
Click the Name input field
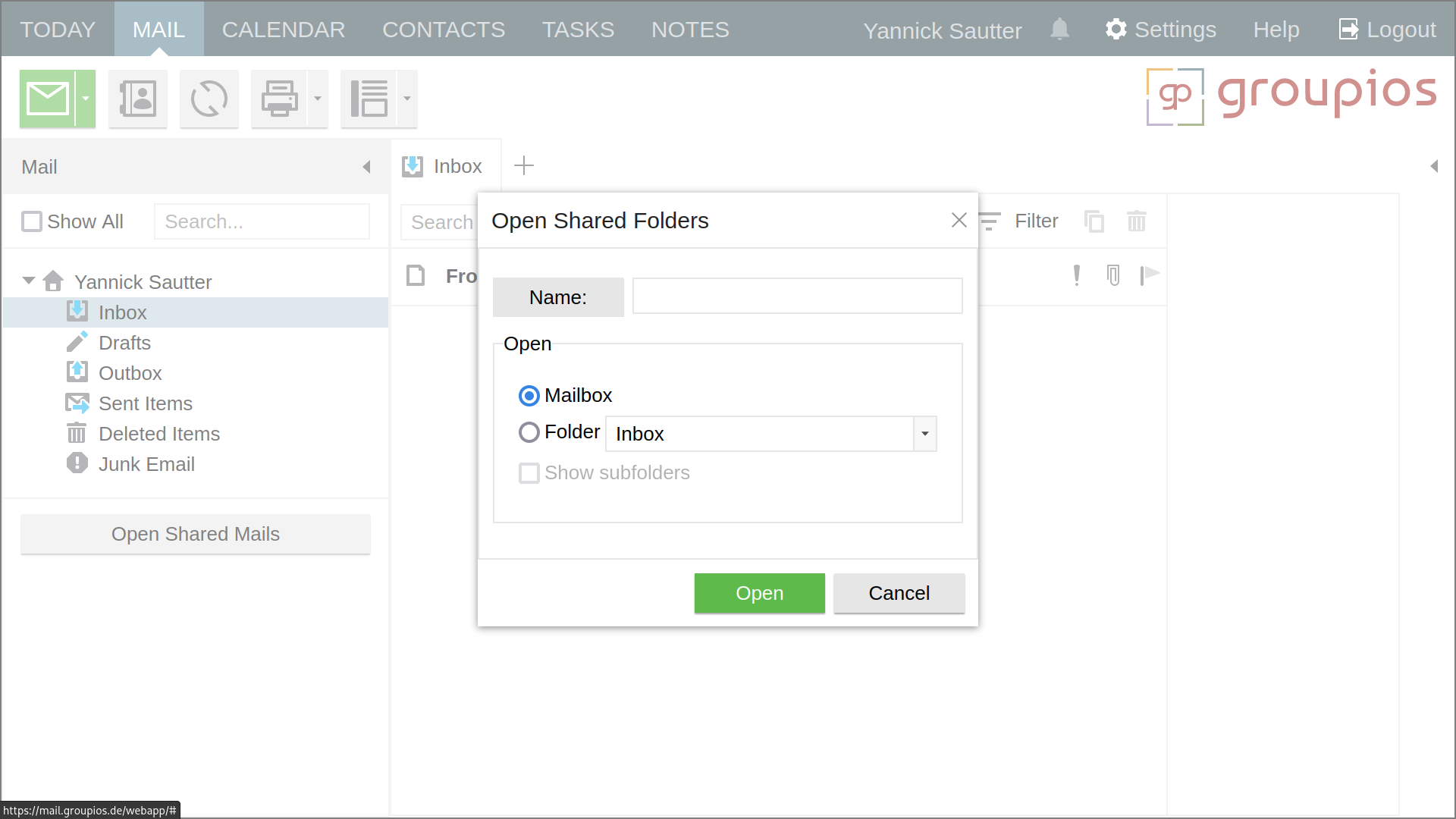(796, 296)
